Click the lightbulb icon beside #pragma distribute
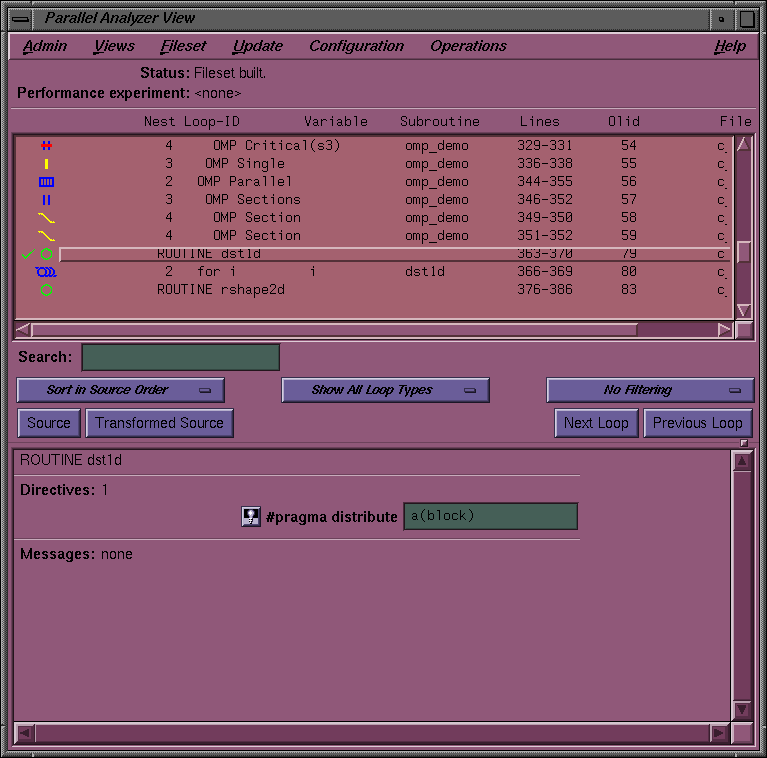The width and height of the screenshot is (767, 758). click(x=251, y=516)
